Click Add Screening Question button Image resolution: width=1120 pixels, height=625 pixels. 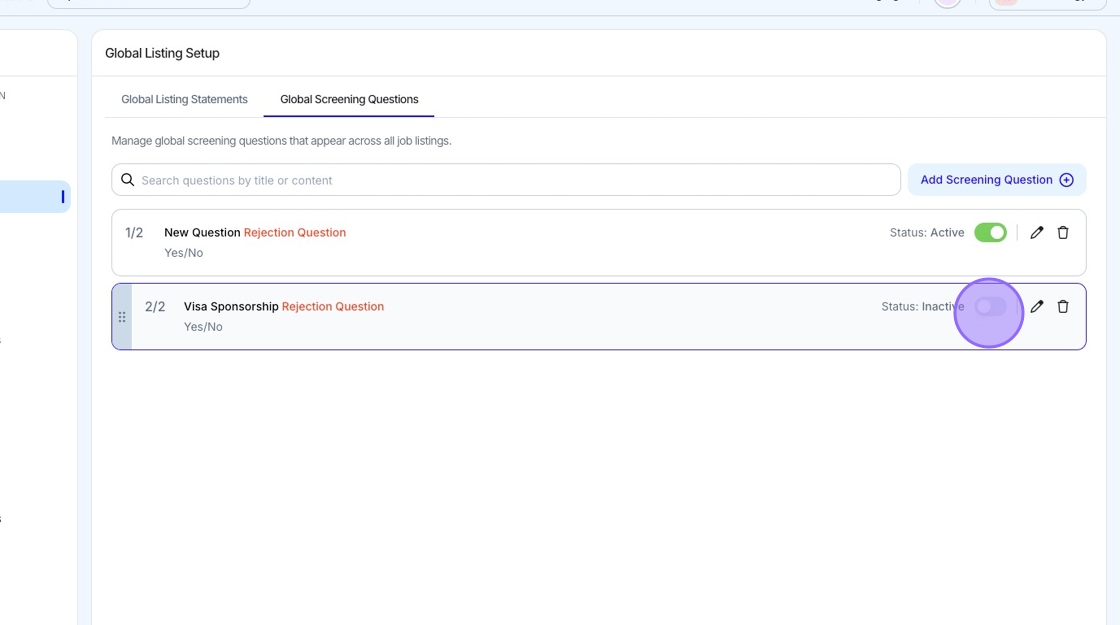996,180
